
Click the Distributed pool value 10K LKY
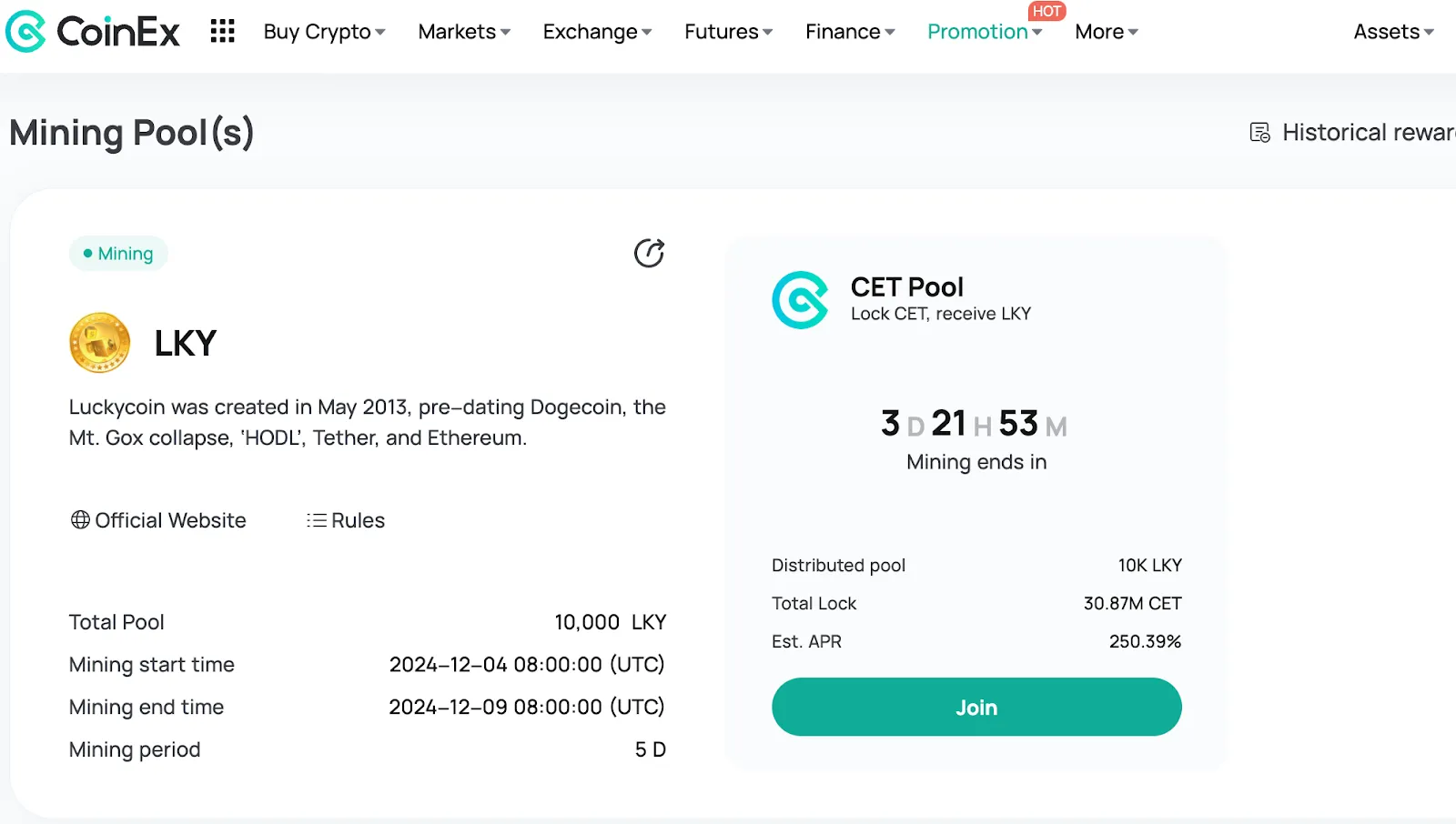click(1150, 565)
